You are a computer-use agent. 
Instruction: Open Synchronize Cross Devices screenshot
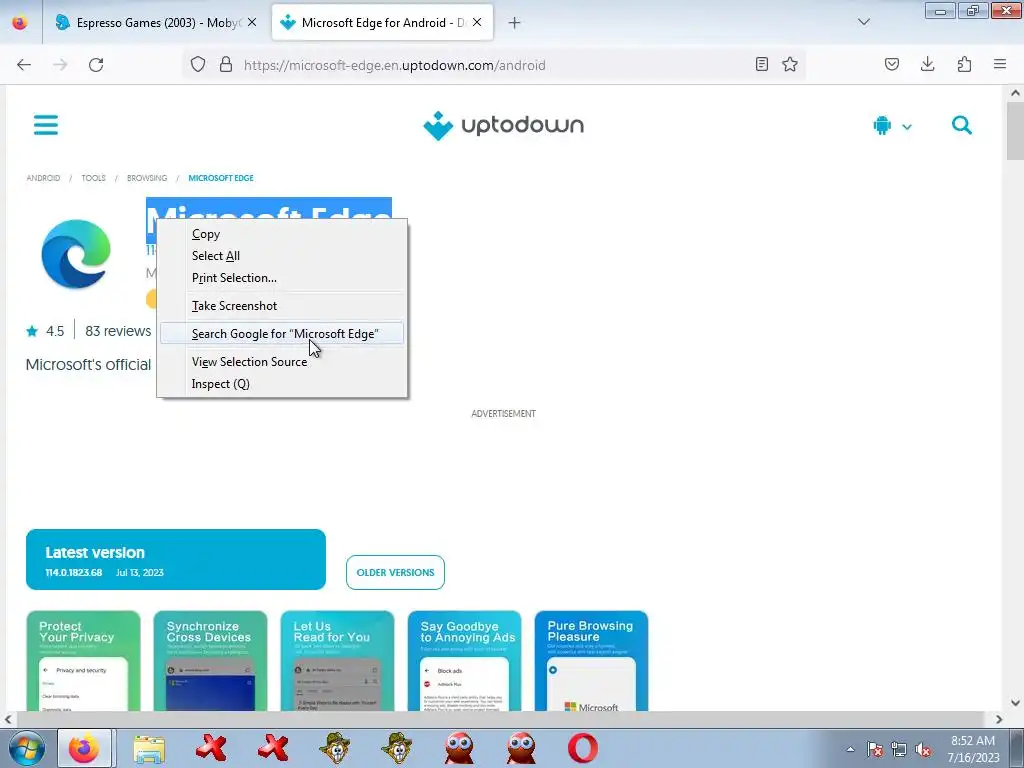(210, 661)
